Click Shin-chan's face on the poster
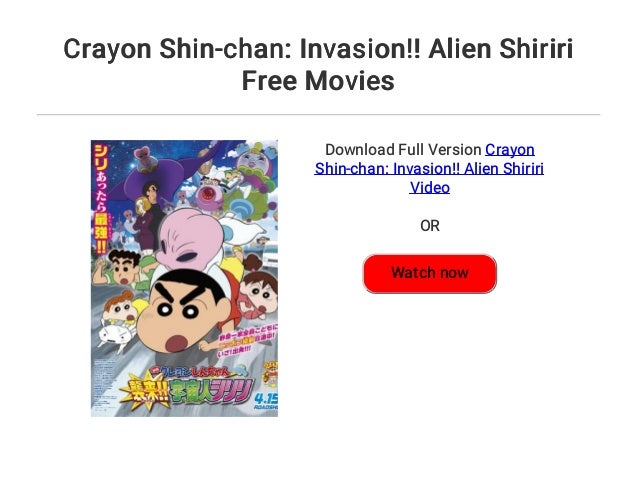Viewport: 638px width, 479px height. (x=183, y=311)
